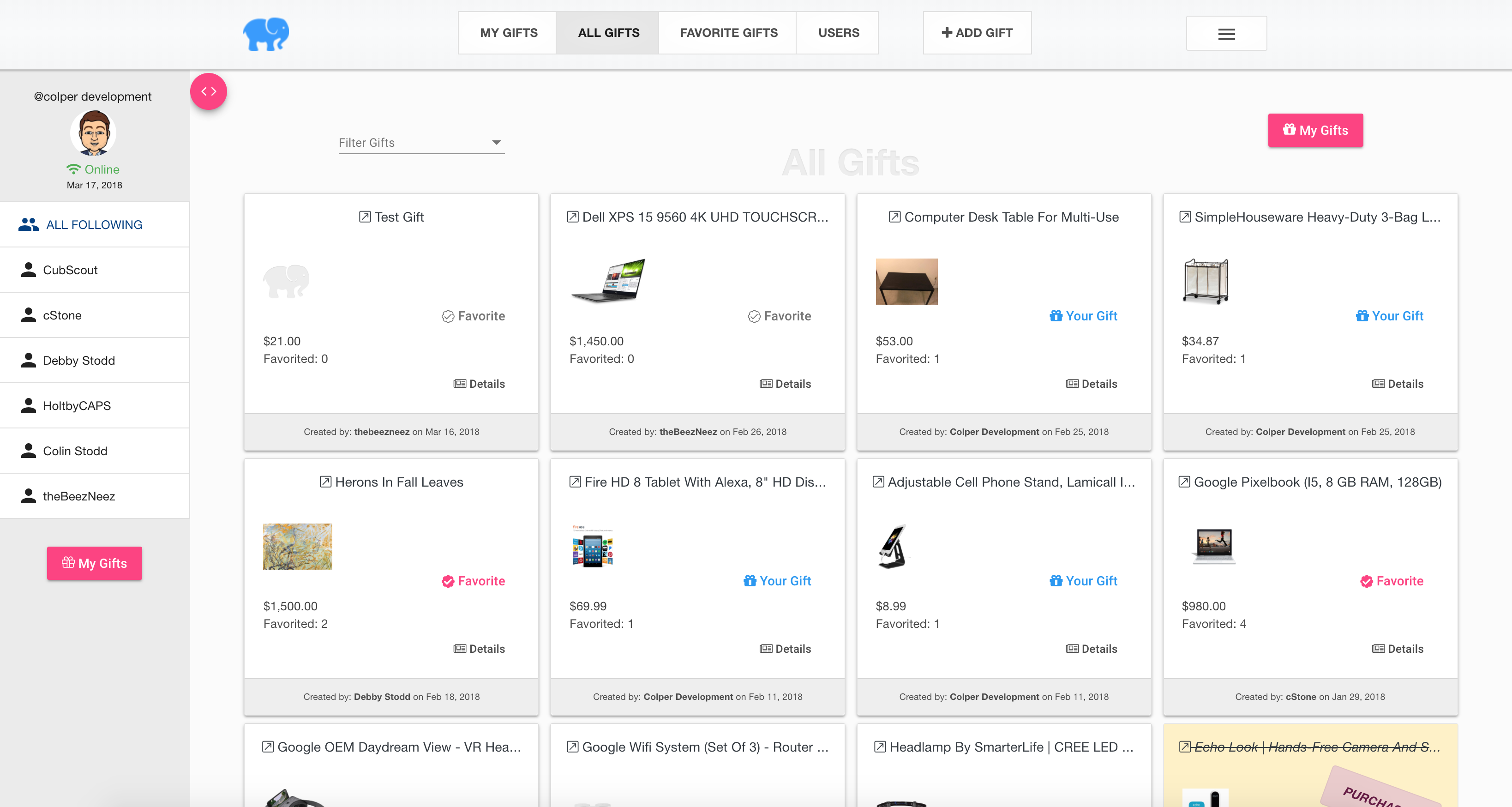
Task: Select Debby Stodd in the following list
Action: (95, 360)
